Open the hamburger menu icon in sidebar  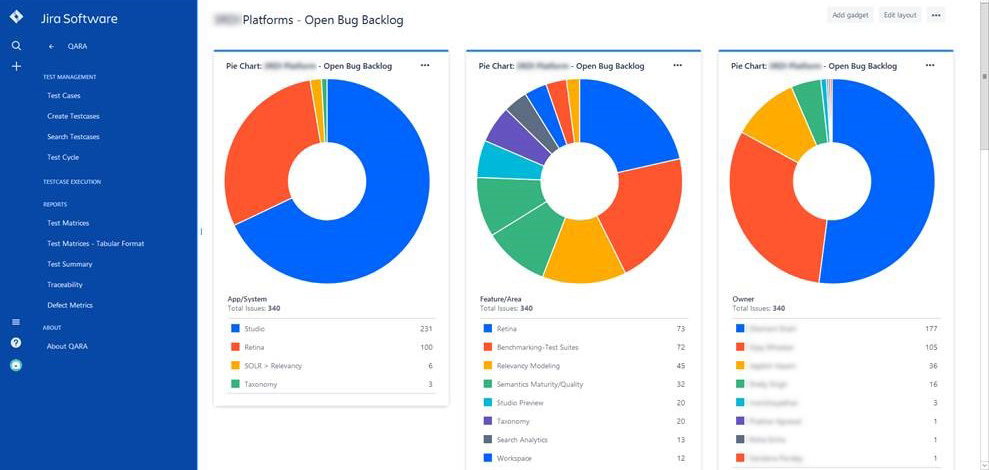[16, 322]
